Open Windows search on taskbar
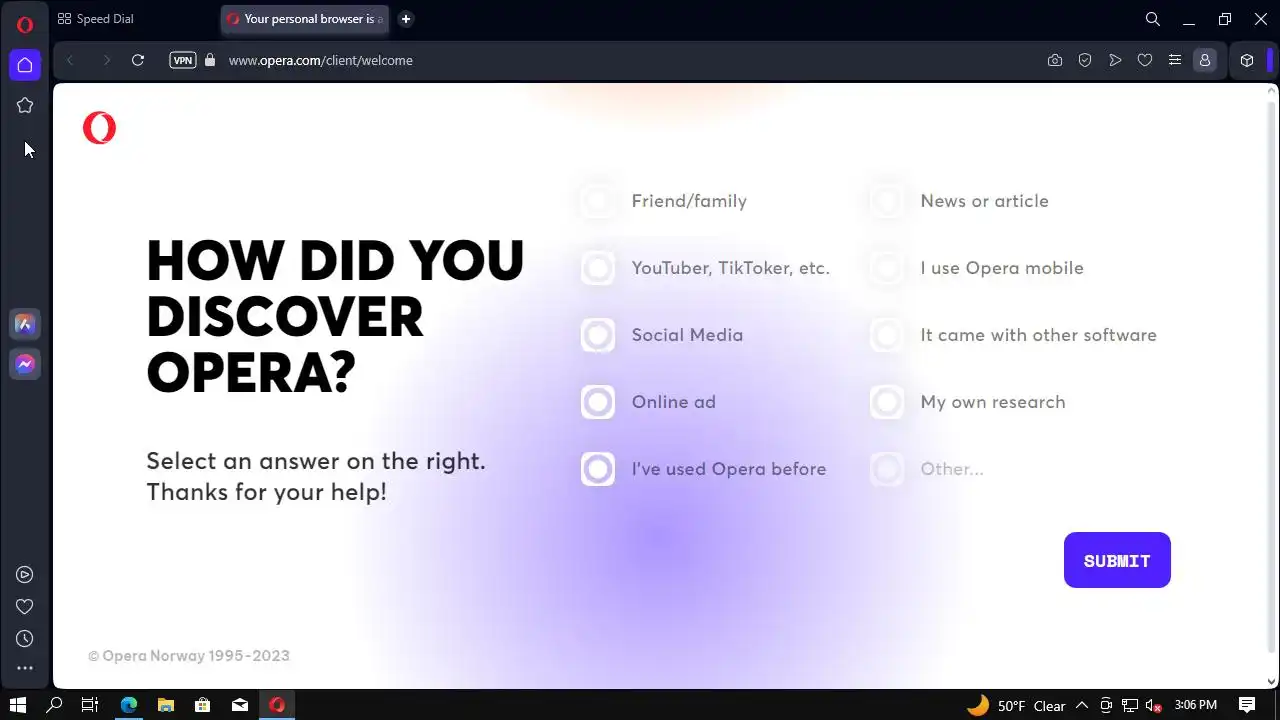 [55, 705]
